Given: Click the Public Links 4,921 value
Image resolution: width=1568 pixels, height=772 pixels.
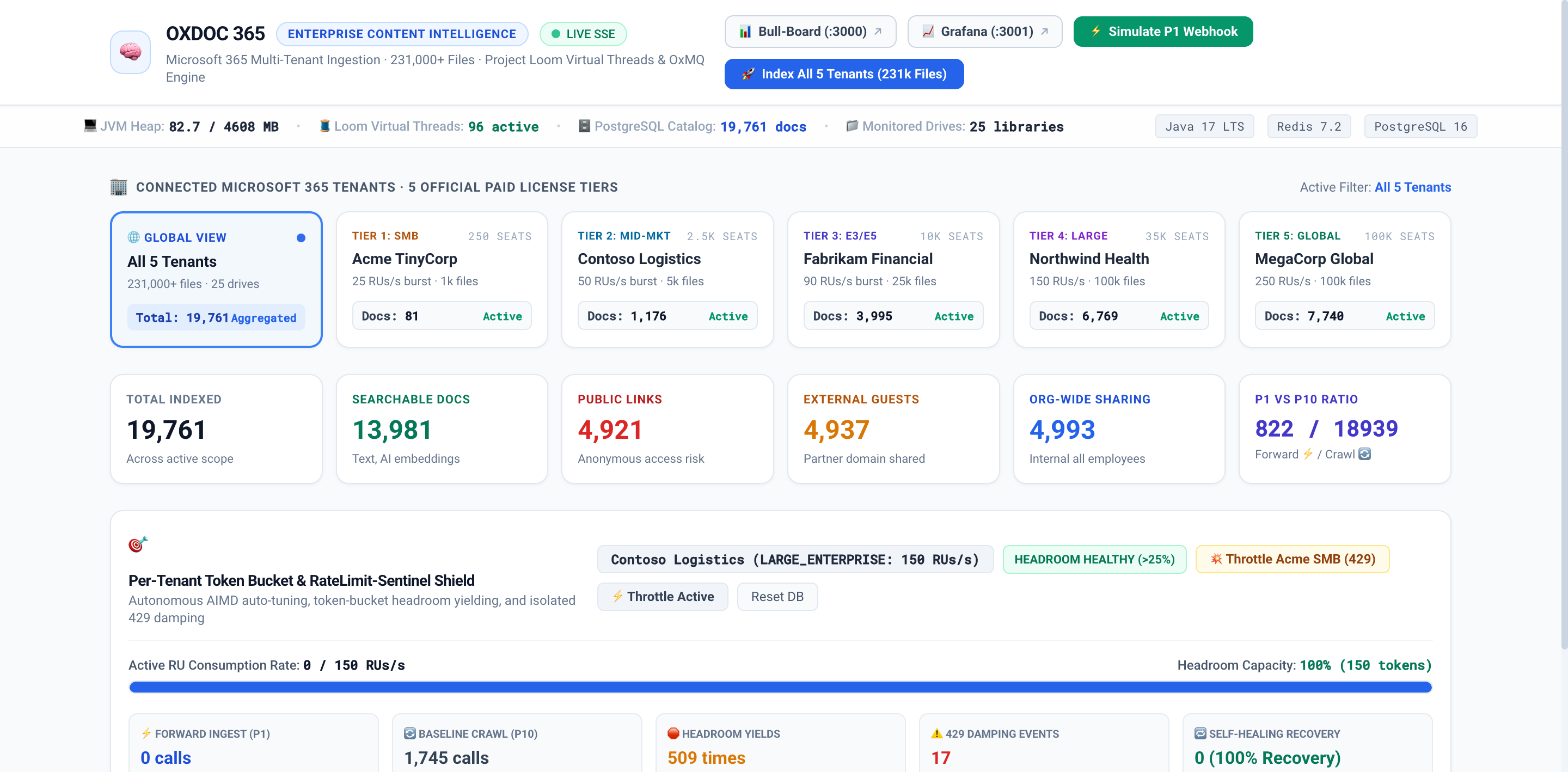Looking at the screenshot, I should coord(610,430).
